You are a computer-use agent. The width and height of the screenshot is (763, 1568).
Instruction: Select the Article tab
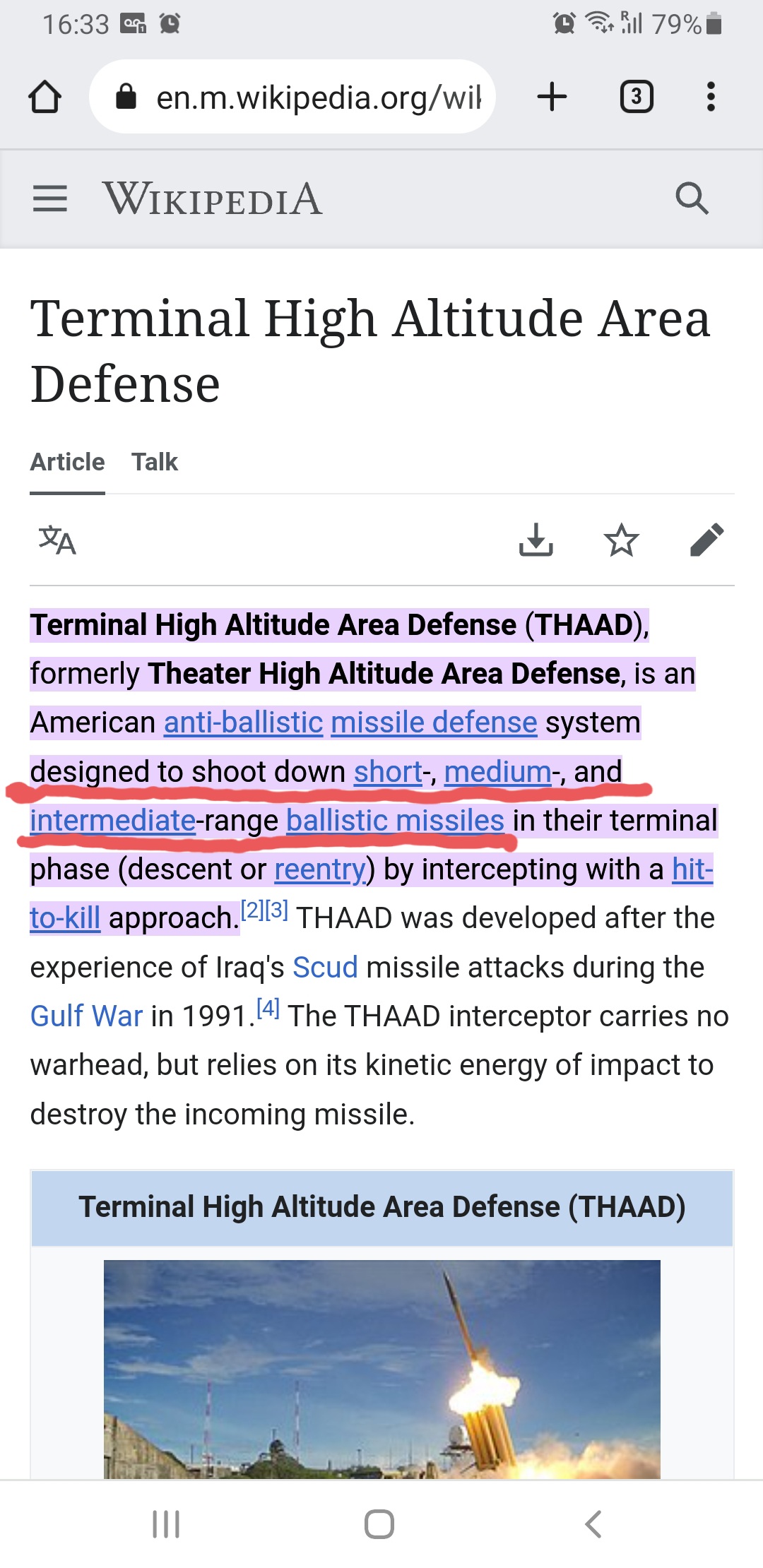[67, 462]
